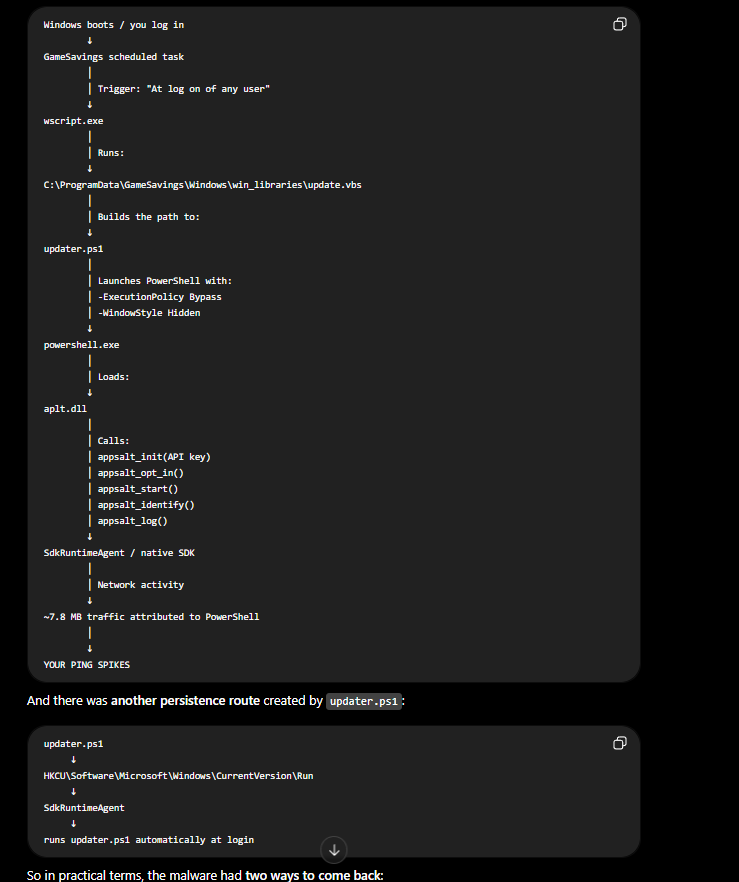The height and width of the screenshot is (882, 739).
Task: Click bold 'another persistence route' text
Action: 186,700
